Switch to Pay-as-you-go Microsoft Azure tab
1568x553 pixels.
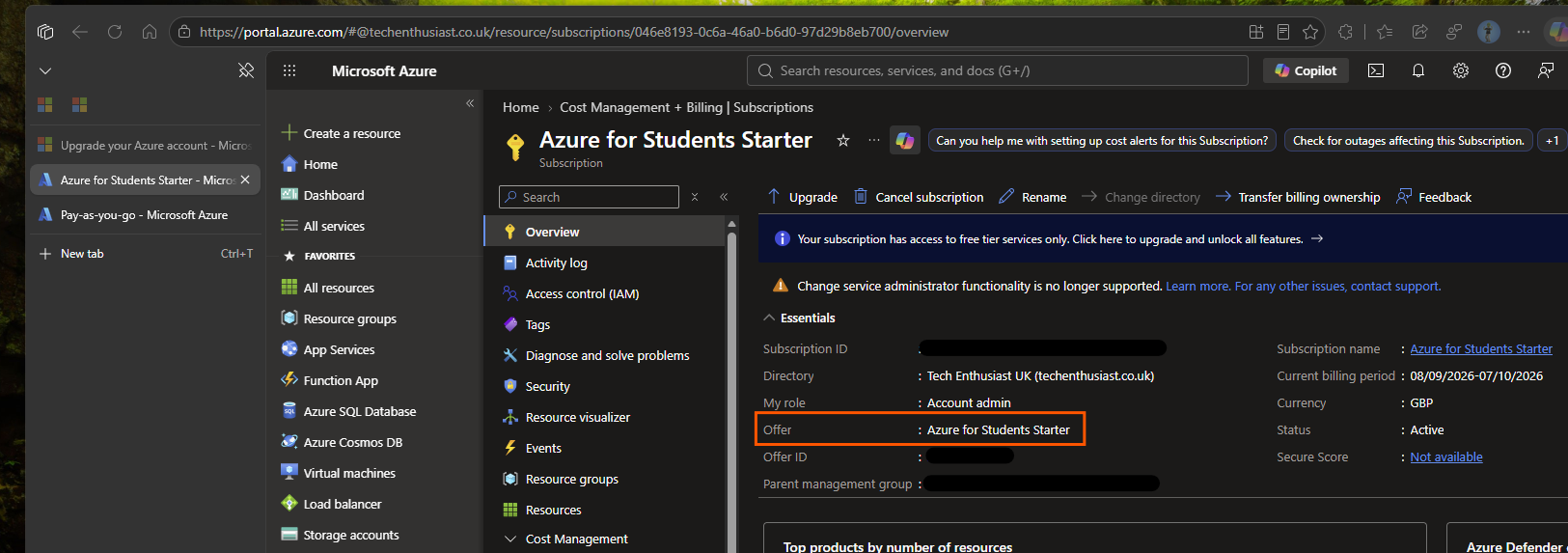point(145,214)
